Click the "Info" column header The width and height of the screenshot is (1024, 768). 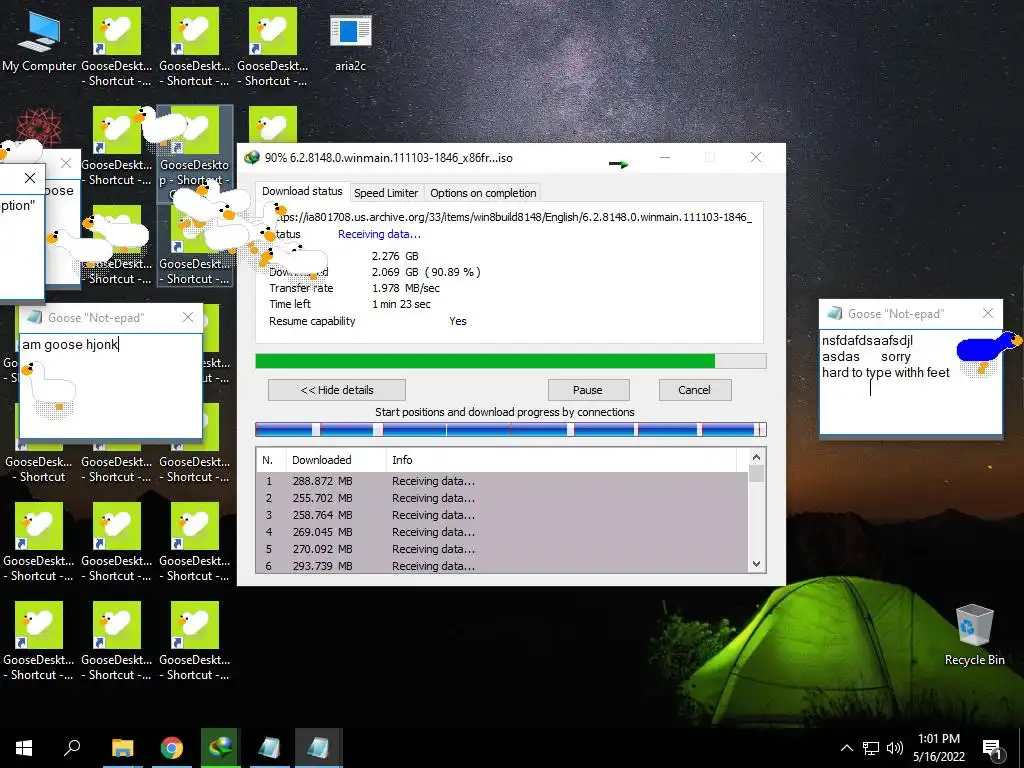(562, 460)
